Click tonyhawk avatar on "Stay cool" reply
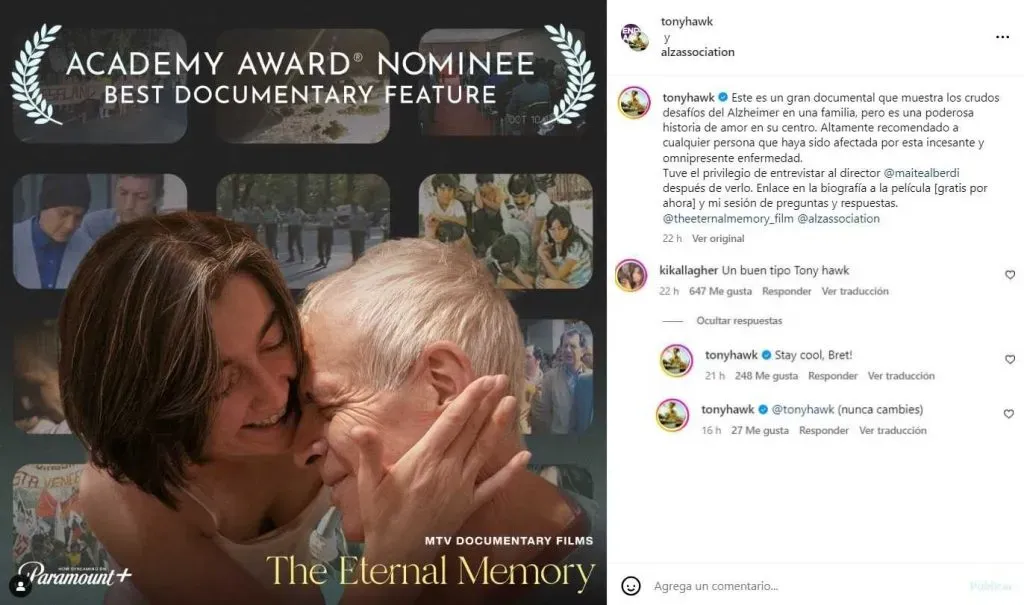Image resolution: width=1024 pixels, height=605 pixels. click(676, 361)
